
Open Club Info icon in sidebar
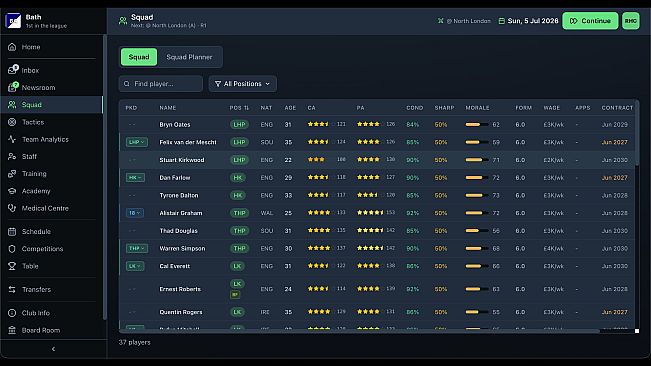point(12,313)
